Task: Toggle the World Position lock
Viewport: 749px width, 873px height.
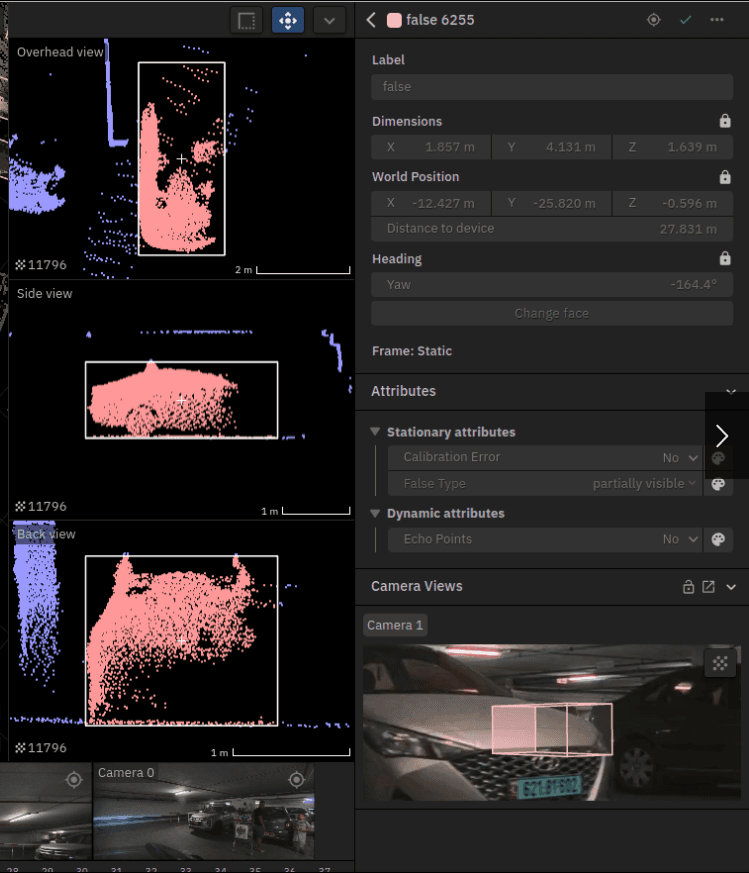Action: pyautogui.click(x=724, y=177)
